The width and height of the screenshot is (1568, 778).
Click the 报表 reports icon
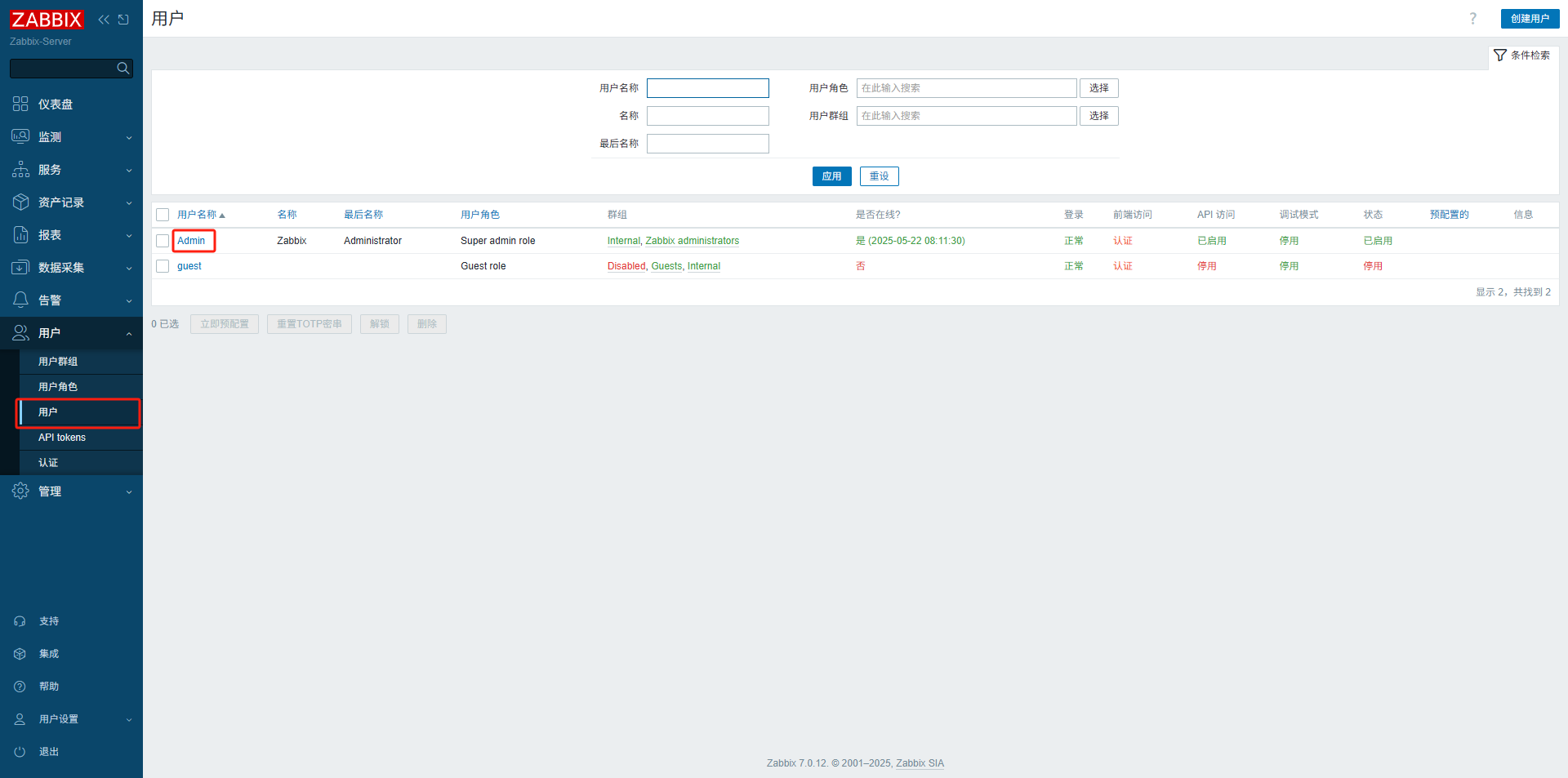coord(20,234)
